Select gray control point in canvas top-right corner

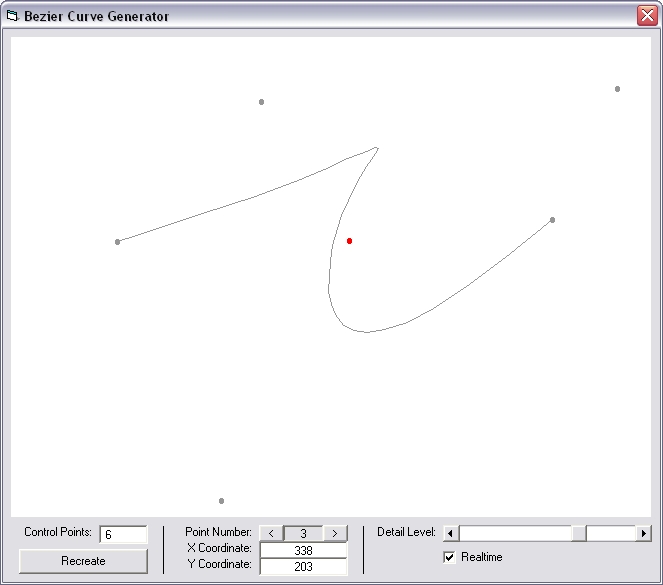617,89
